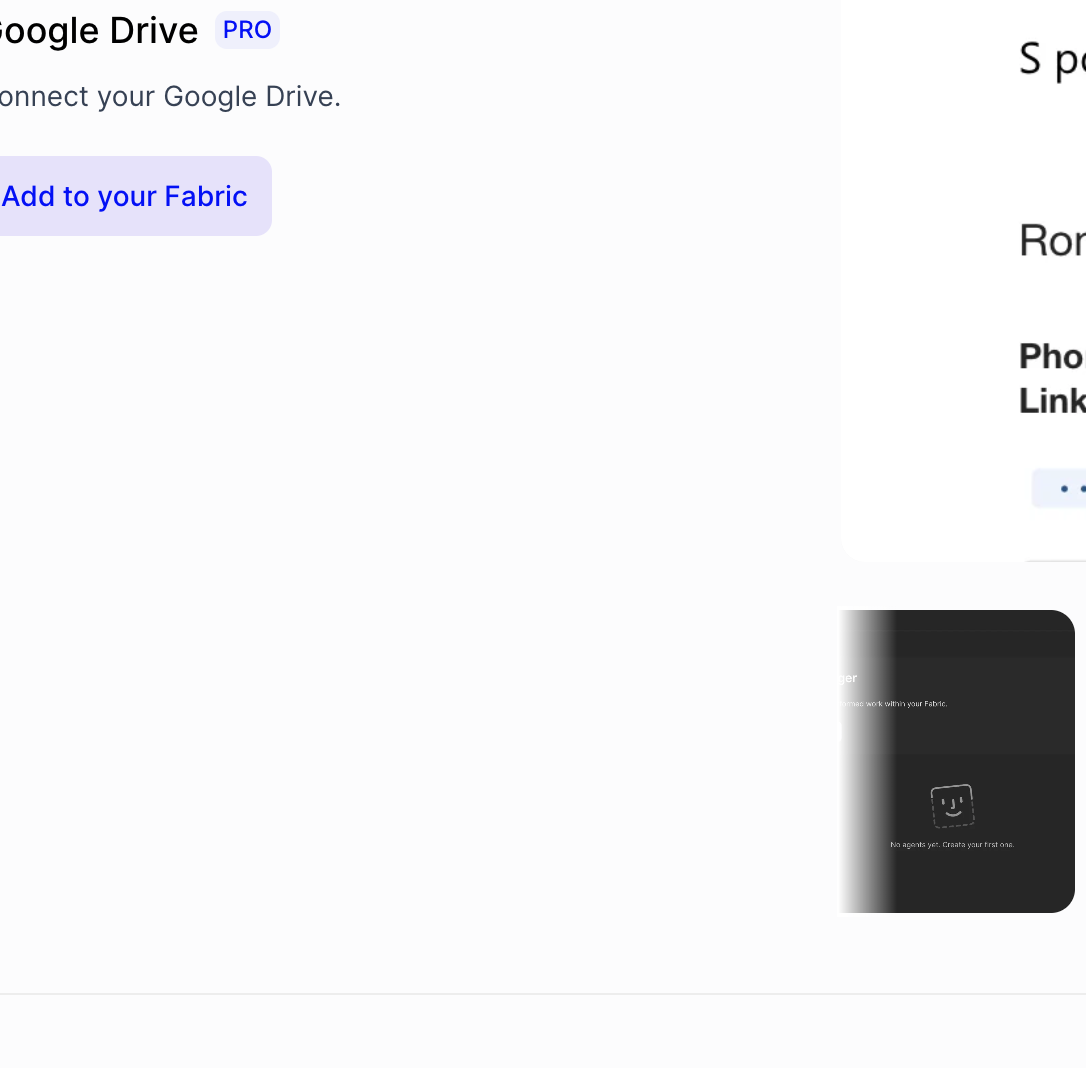Click the smiley face agent icon
Screen dimensions: 1086x1068
pos(952,806)
